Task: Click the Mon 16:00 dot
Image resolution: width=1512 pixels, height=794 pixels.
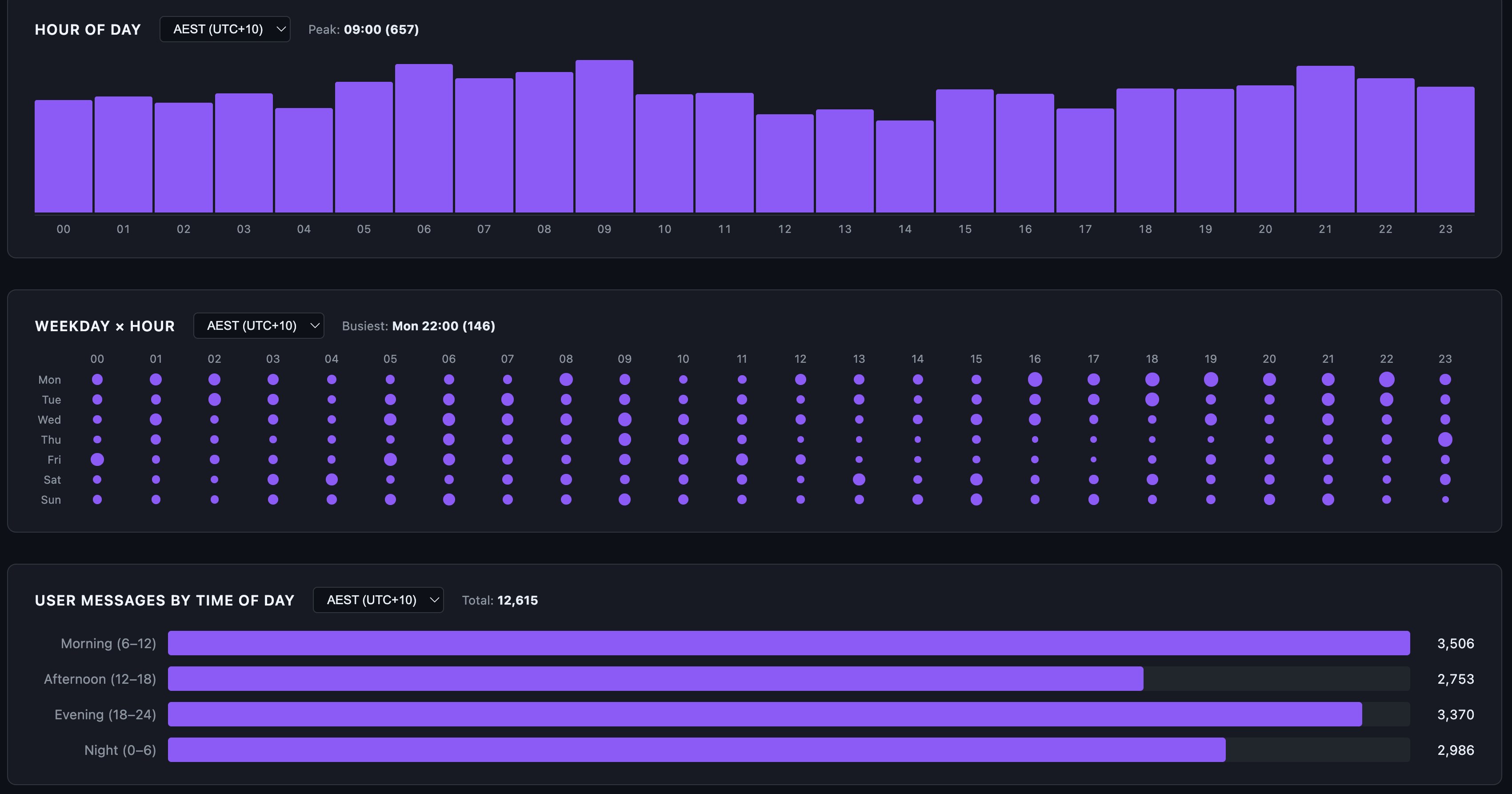Action: tap(1035, 379)
